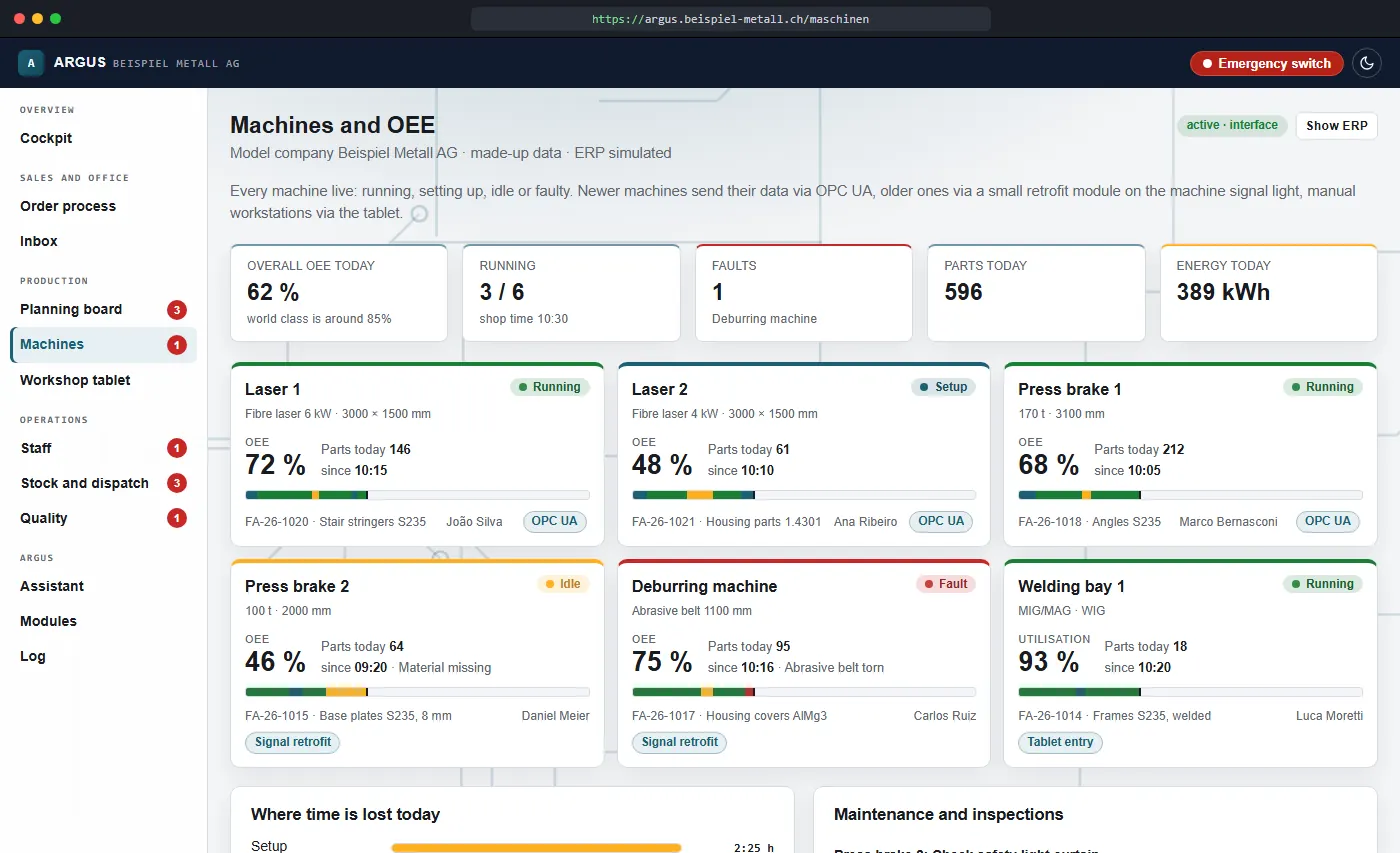Open the Inbox sidebar item
1400x853 pixels.
(39, 241)
